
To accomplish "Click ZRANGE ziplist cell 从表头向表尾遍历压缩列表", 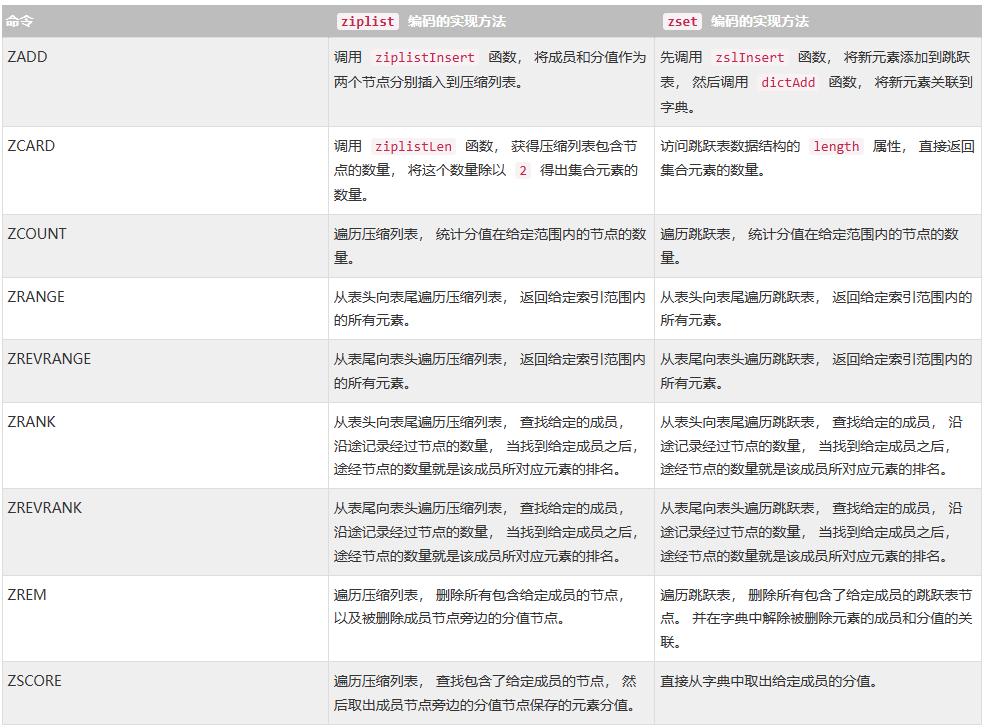I will pos(490,309).
